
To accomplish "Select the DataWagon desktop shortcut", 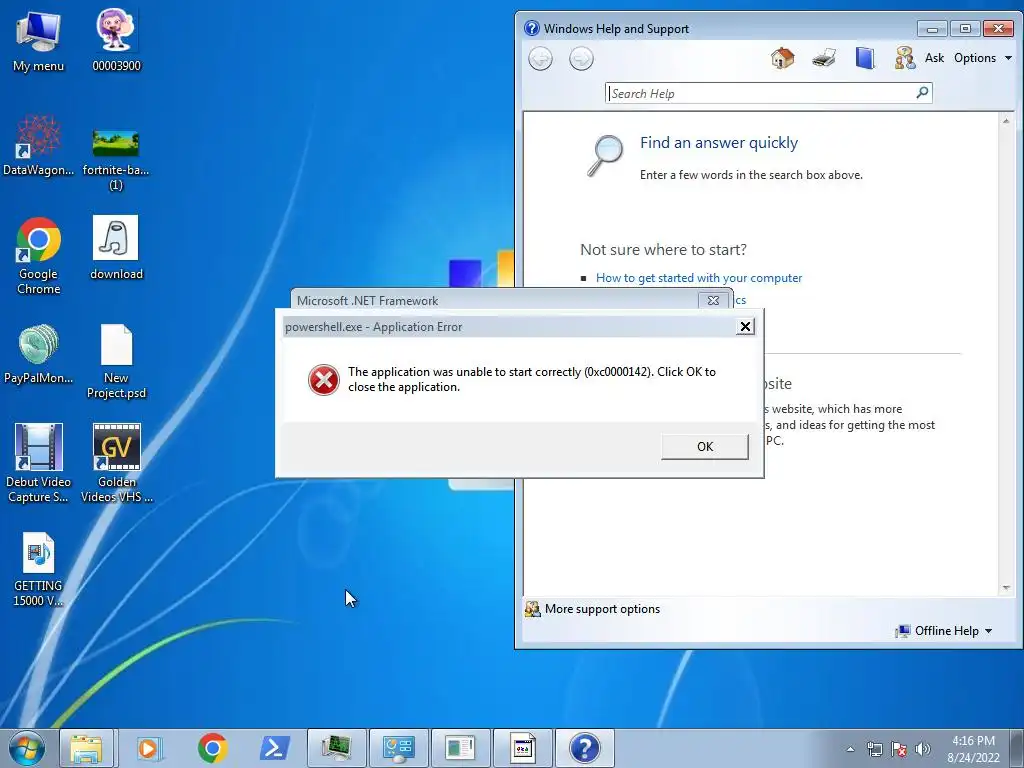I will [39, 146].
